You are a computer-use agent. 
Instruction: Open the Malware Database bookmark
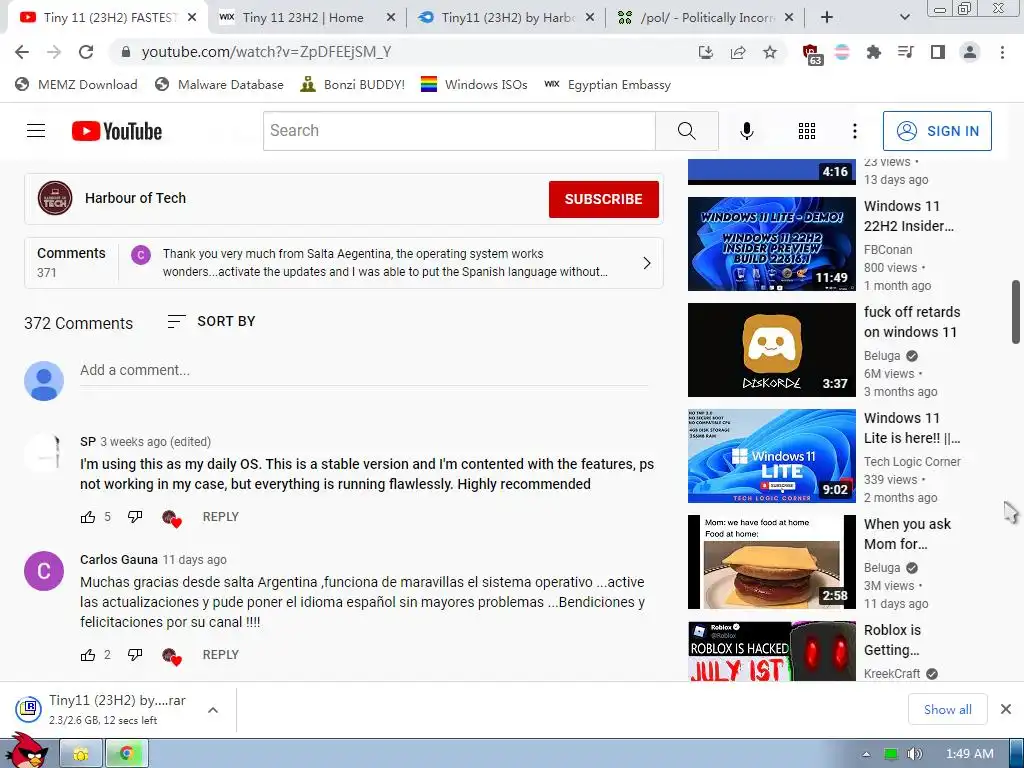[x=219, y=84]
